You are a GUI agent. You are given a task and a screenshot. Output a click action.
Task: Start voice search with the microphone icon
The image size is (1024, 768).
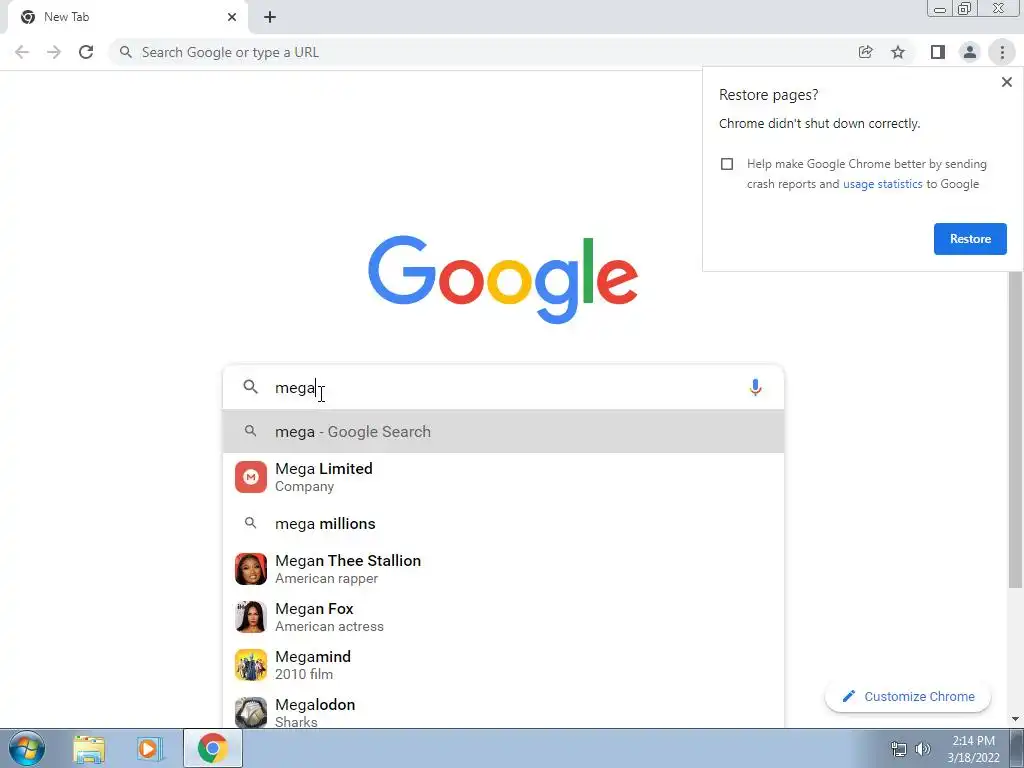click(755, 387)
